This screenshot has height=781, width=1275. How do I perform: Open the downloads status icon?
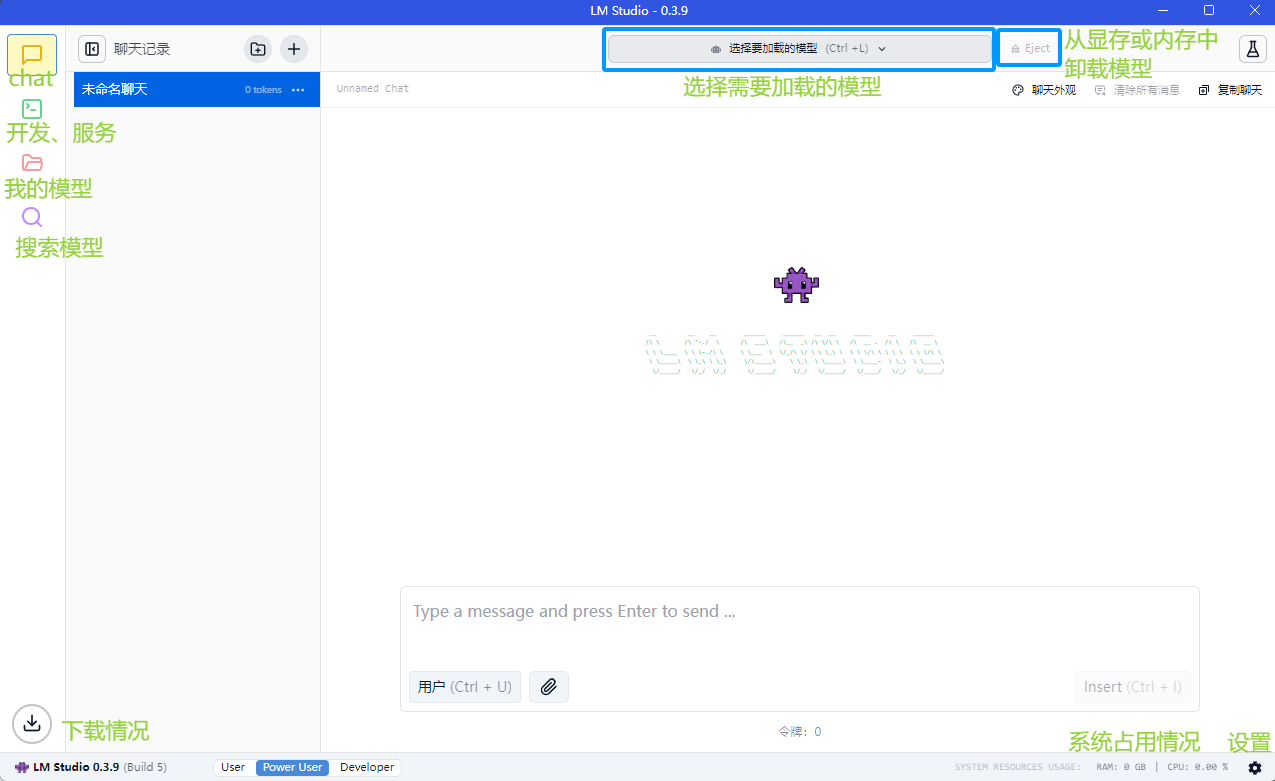coord(32,723)
